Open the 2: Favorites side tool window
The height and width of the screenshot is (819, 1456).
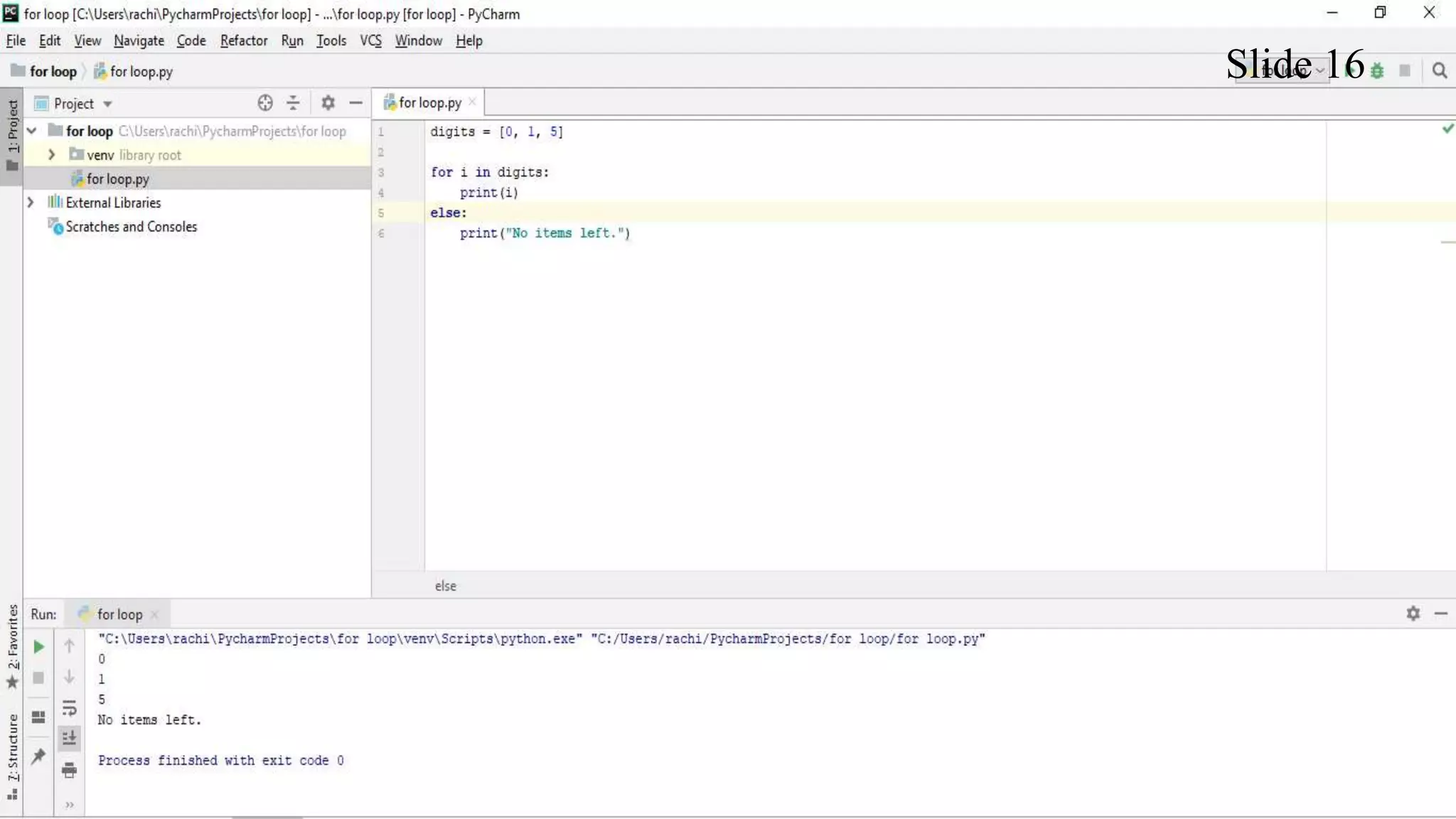12,646
